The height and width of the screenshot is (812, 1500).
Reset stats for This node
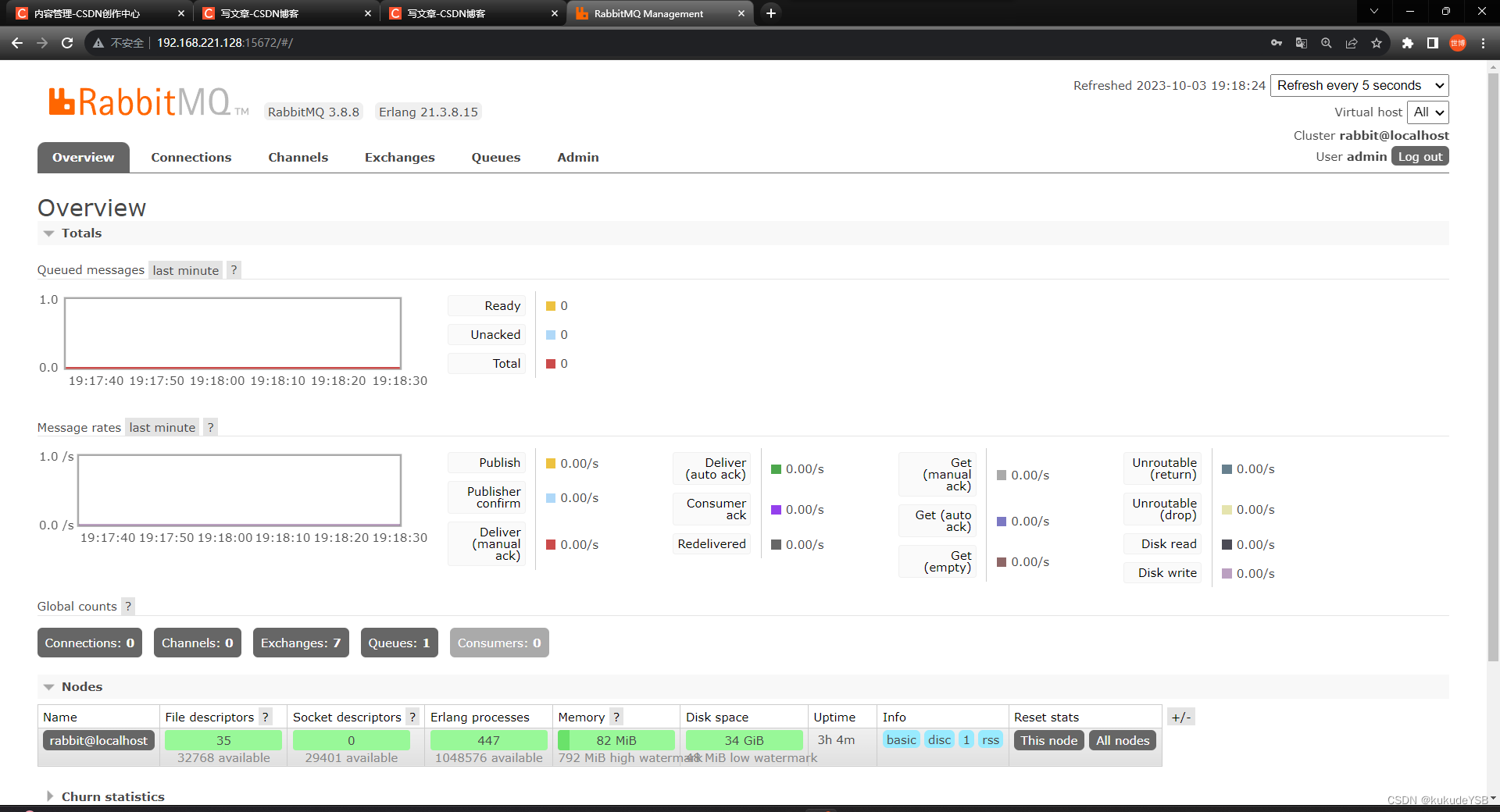click(x=1048, y=740)
